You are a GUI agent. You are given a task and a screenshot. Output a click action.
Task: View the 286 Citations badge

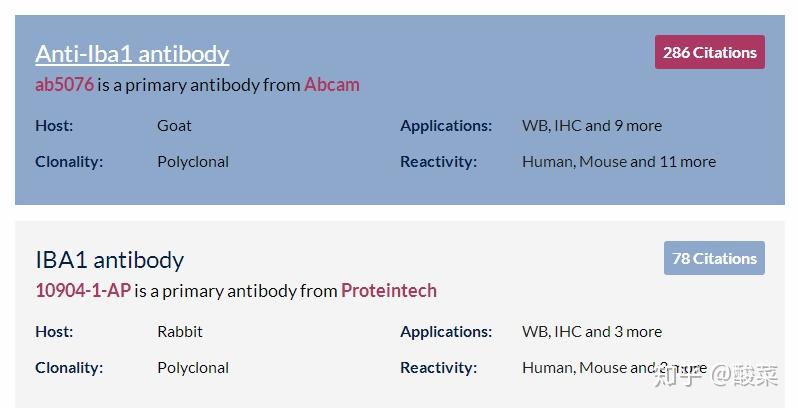(x=709, y=52)
